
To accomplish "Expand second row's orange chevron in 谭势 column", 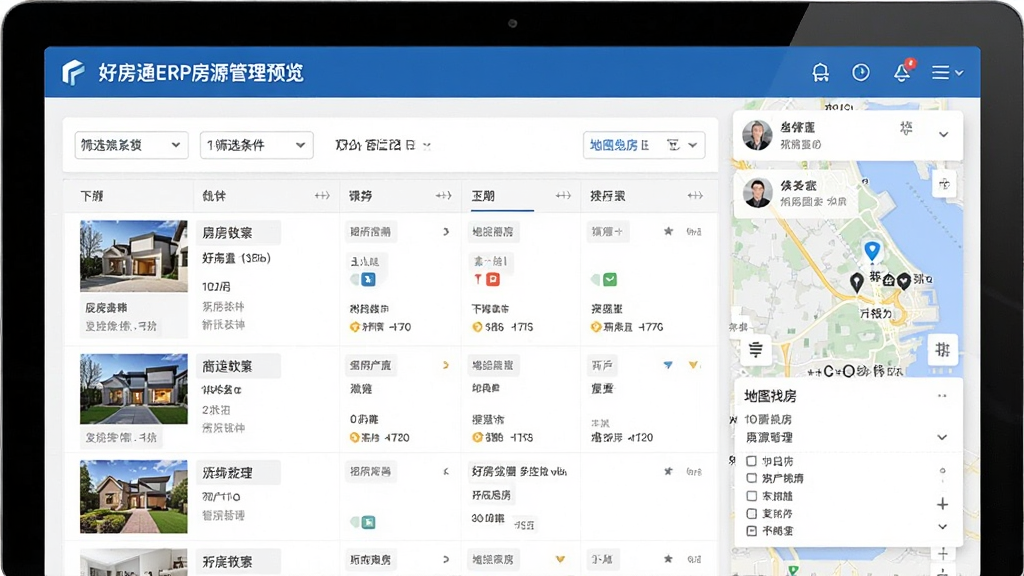I will [446, 365].
